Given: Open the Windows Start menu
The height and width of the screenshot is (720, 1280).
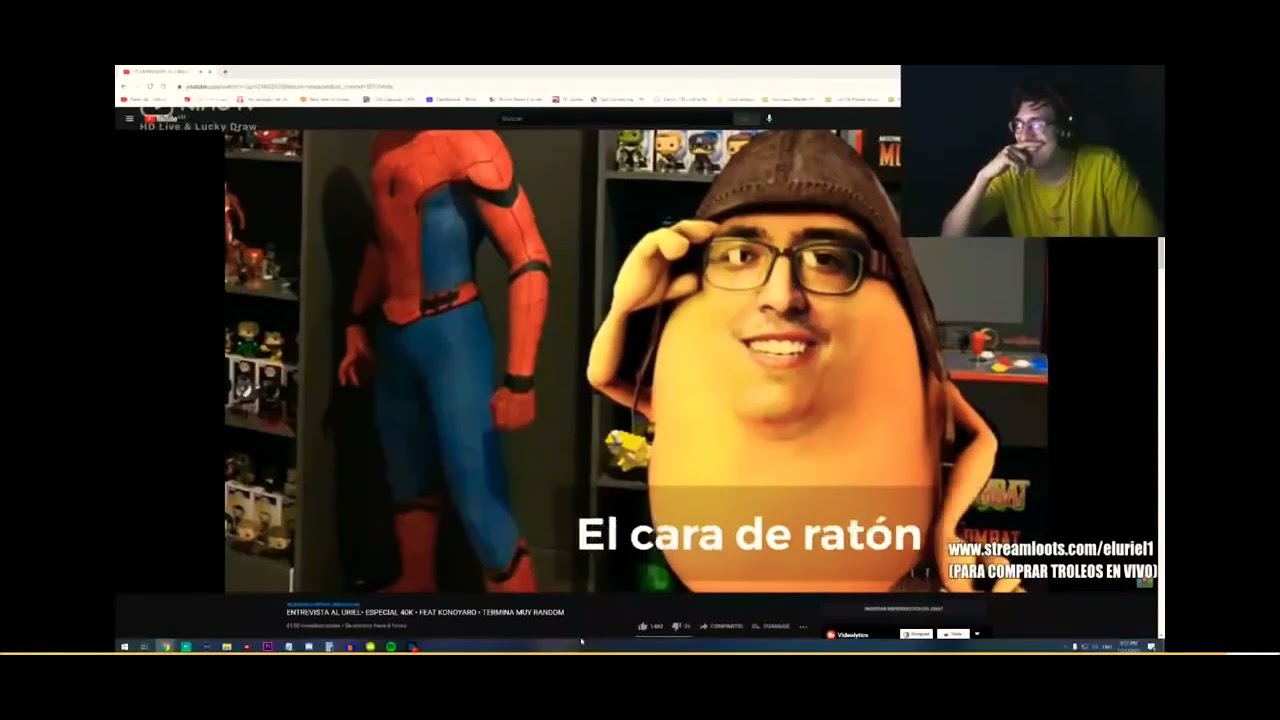Looking at the screenshot, I should [x=124, y=647].
